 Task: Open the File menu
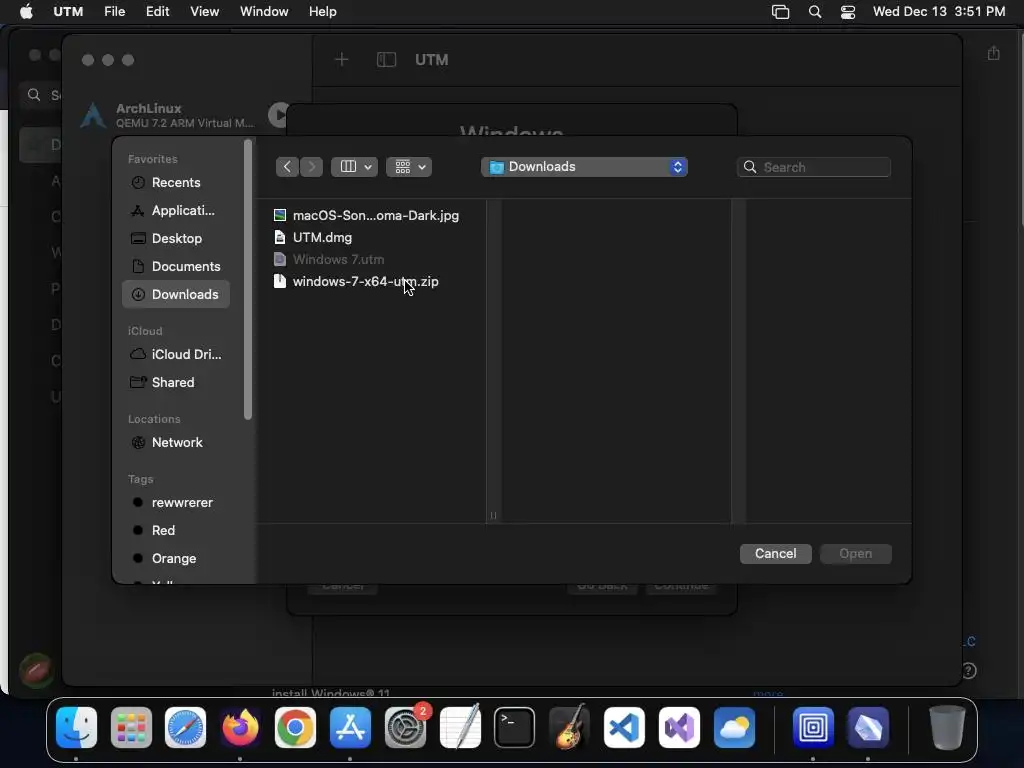point(114,12)
